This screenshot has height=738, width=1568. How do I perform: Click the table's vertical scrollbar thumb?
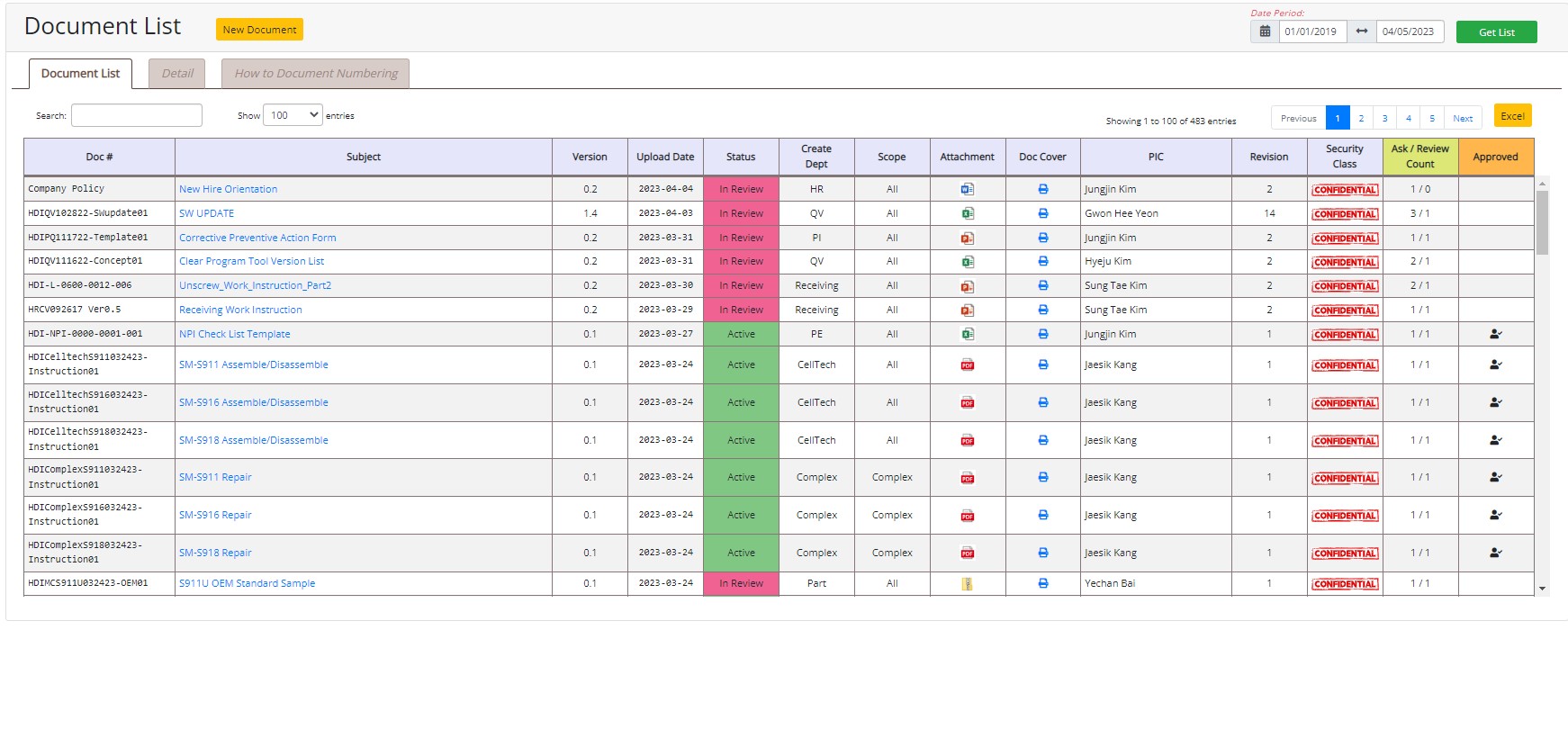click(x=1542, y=222)
